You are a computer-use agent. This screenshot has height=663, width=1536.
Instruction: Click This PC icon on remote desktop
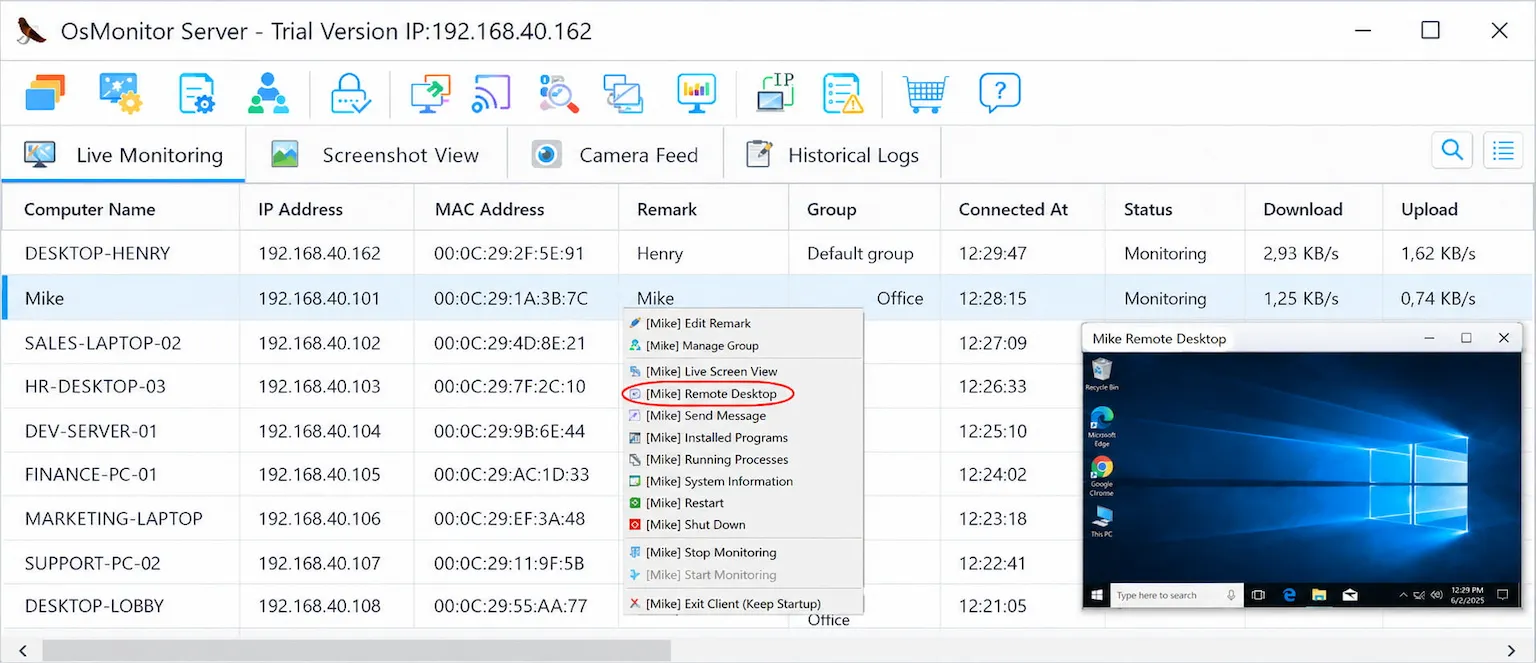coord(1101,521)
